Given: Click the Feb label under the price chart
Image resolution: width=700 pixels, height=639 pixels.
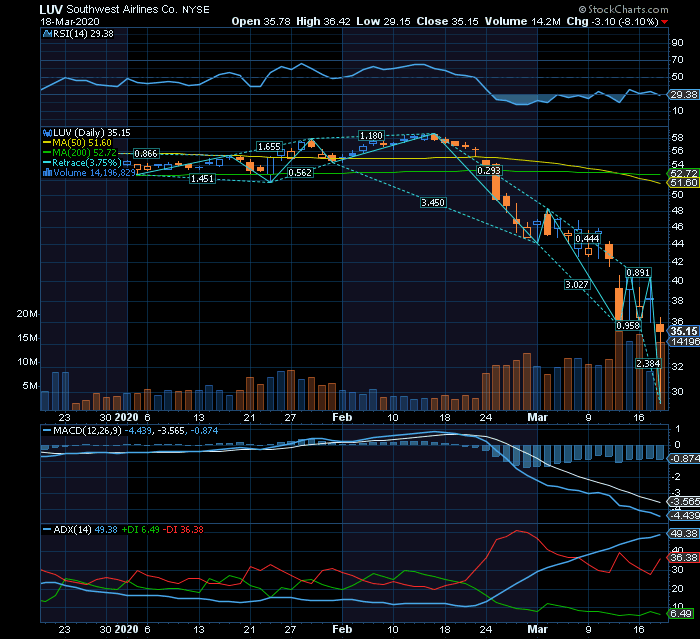Looking at the screenshot, I should (x=342, y=418).
